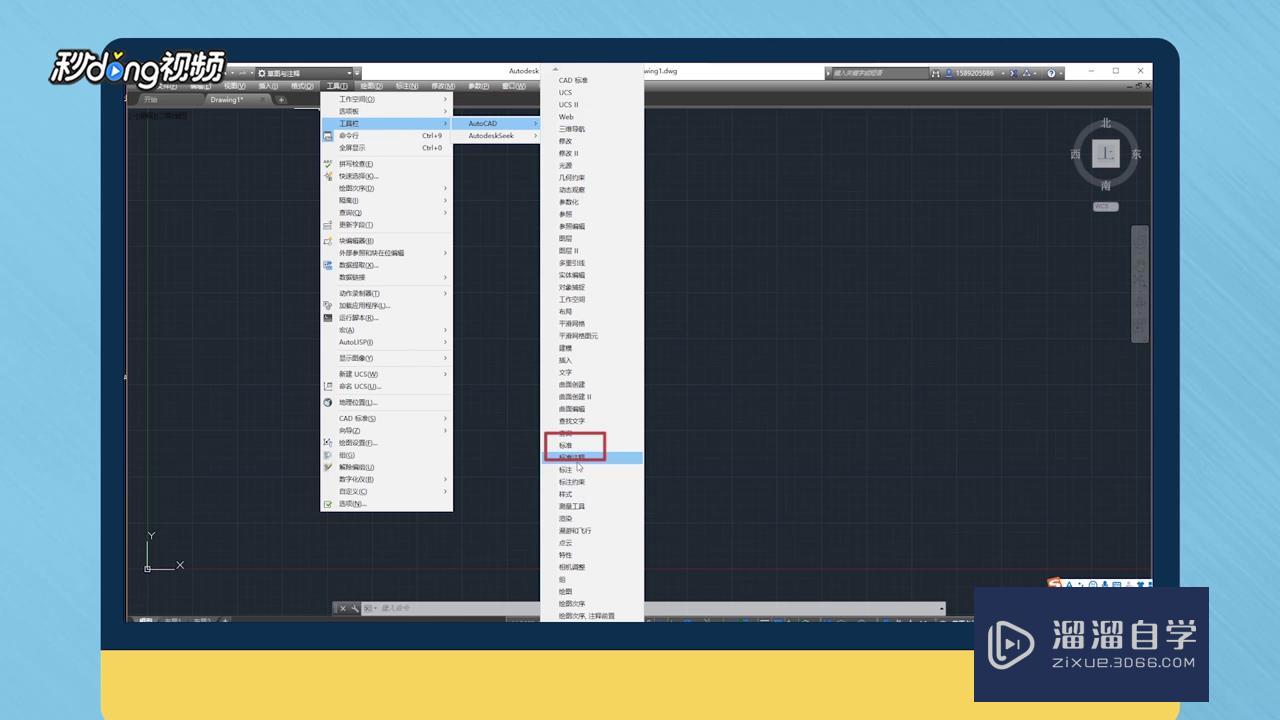The image size is (1280, 720).
Task: Select the Standard (标准) toolbar entry
Action: click(592, 446)
